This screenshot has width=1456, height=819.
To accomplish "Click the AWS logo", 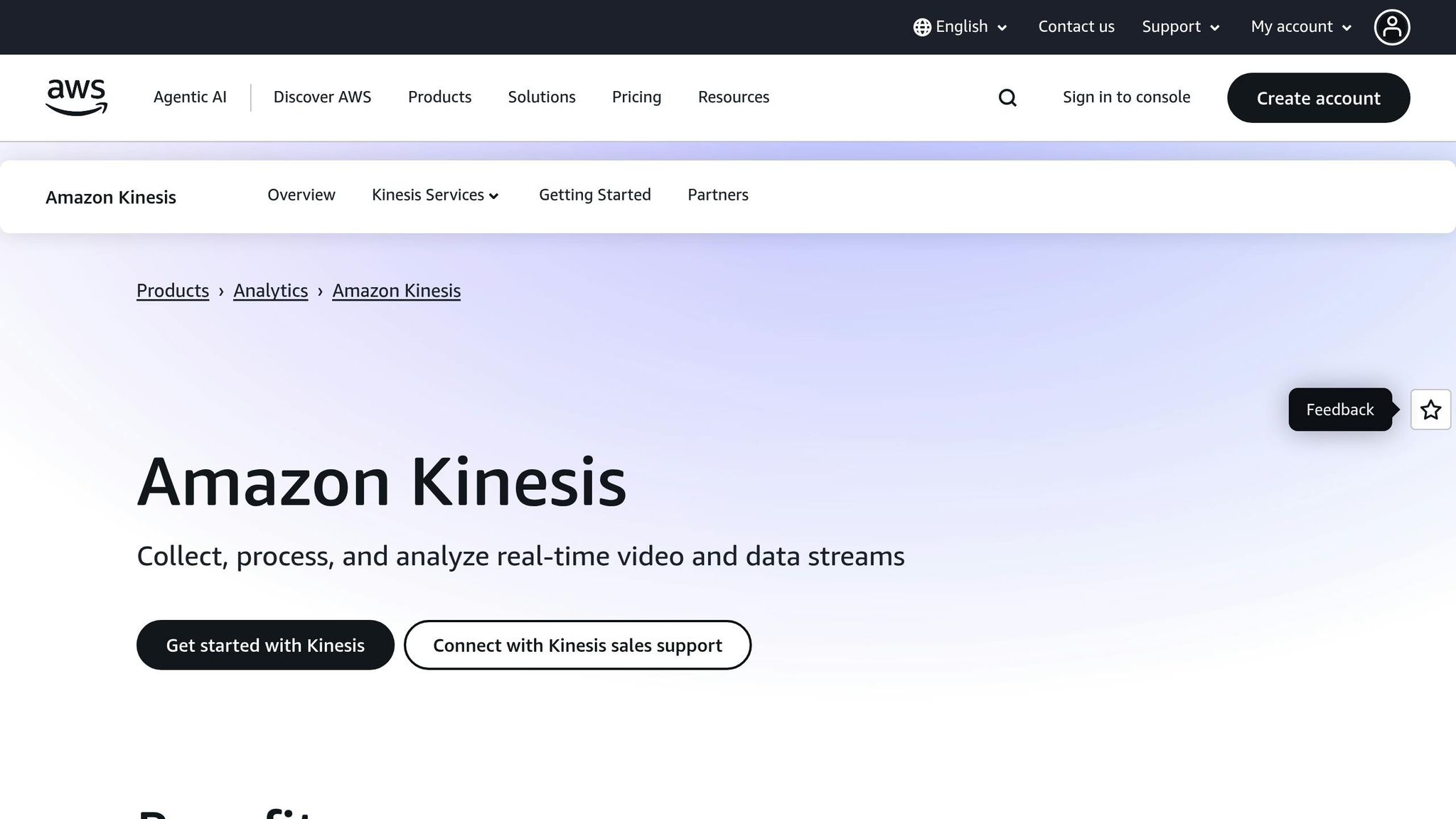I will pyautogui.click(x=76, y=97).
